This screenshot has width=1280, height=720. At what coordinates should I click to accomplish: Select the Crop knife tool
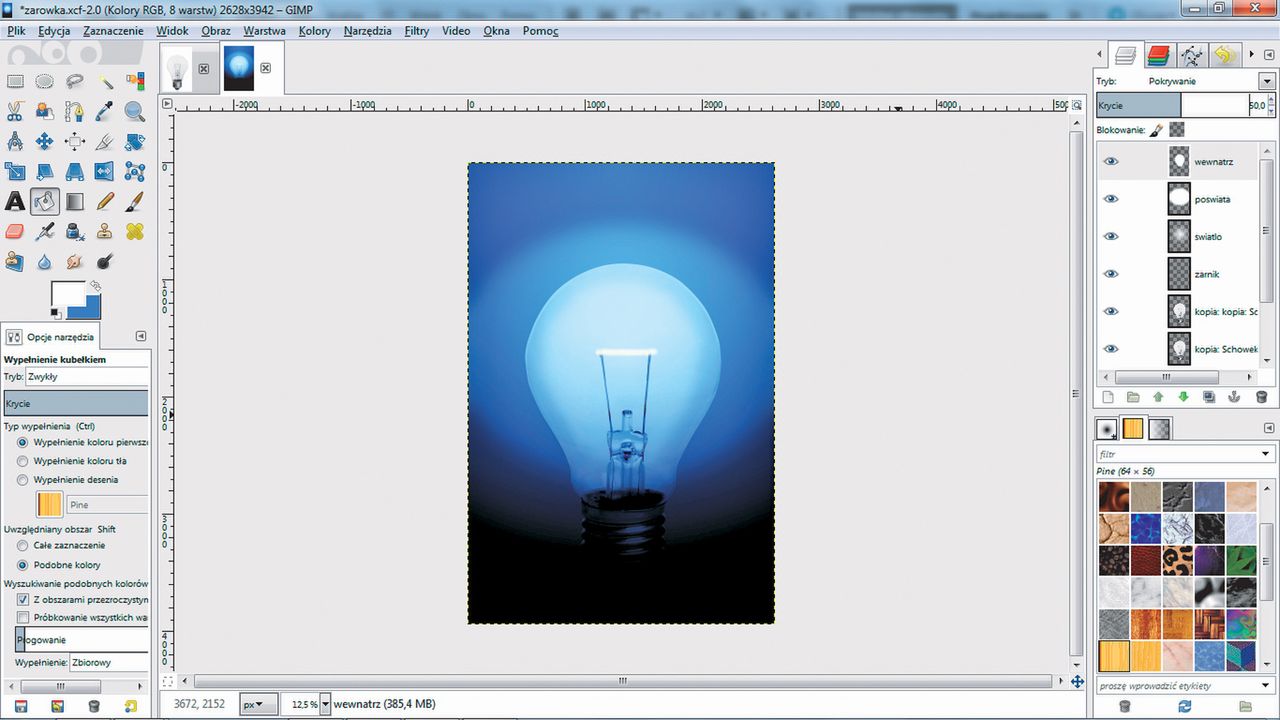click(105, 142)
